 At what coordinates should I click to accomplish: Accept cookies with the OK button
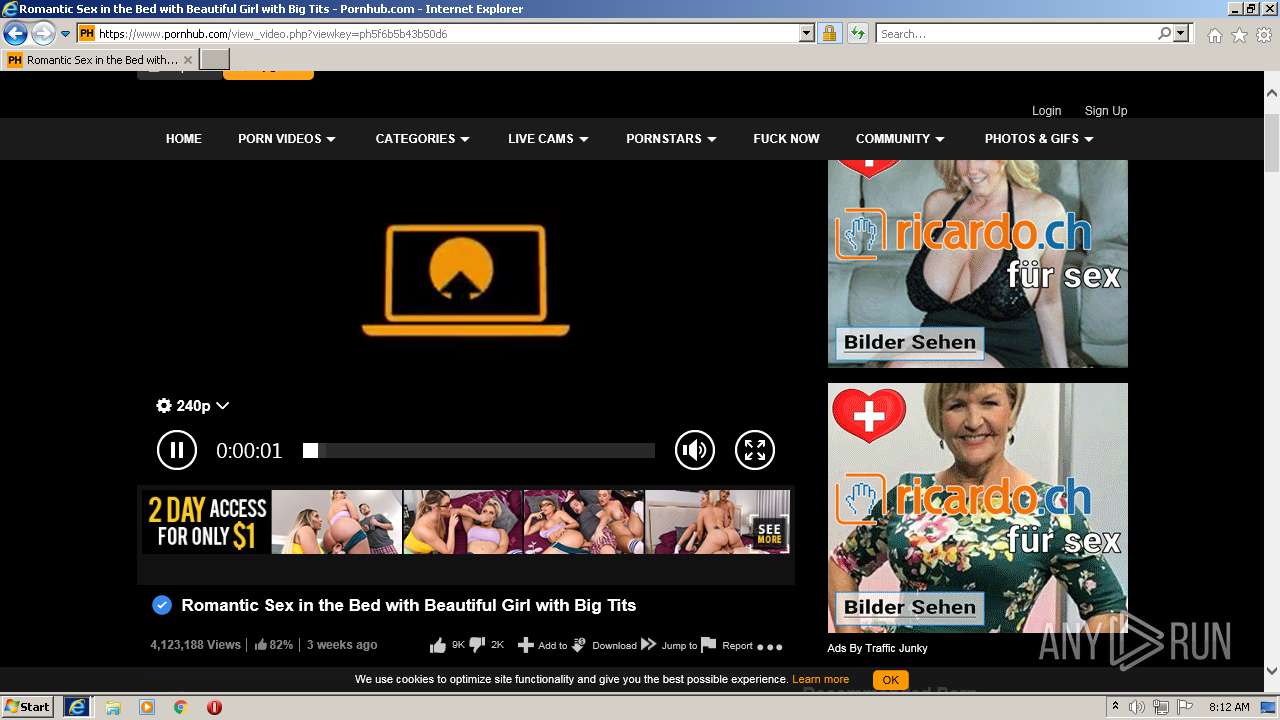coord(890,680)
